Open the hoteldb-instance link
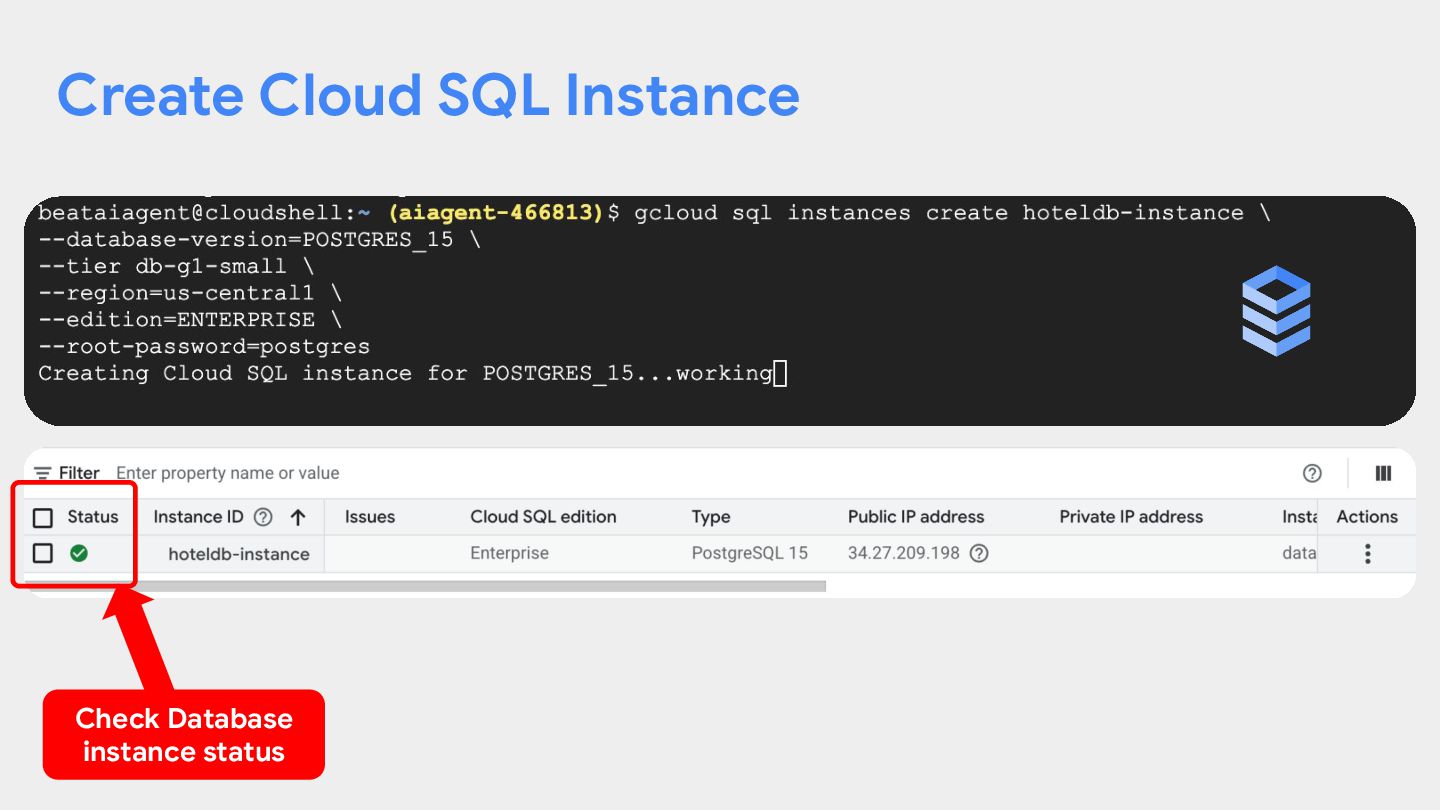The height and width of the screenshot is (810, 1440). [239, 554]
